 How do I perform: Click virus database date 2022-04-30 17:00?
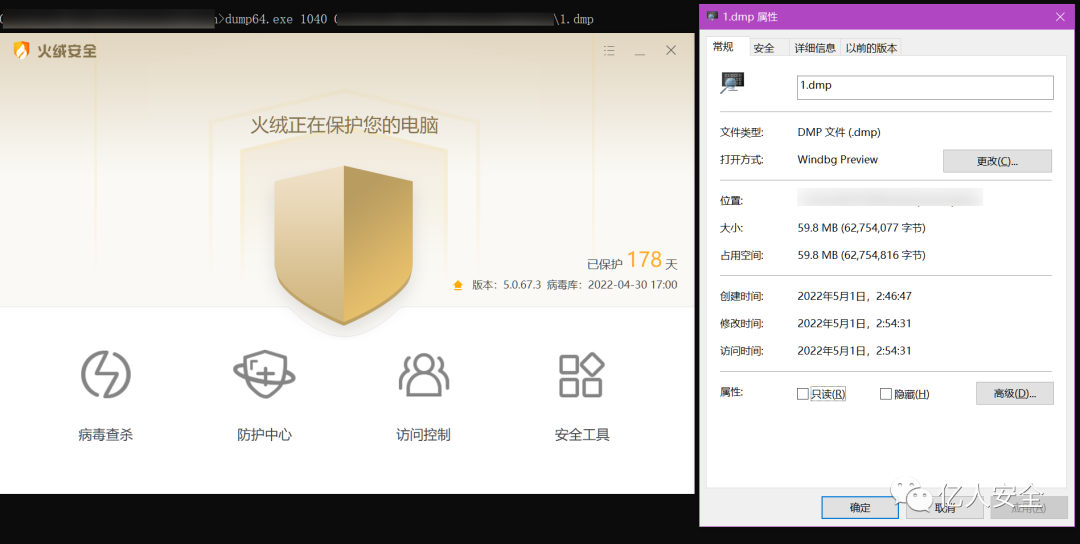632,285
